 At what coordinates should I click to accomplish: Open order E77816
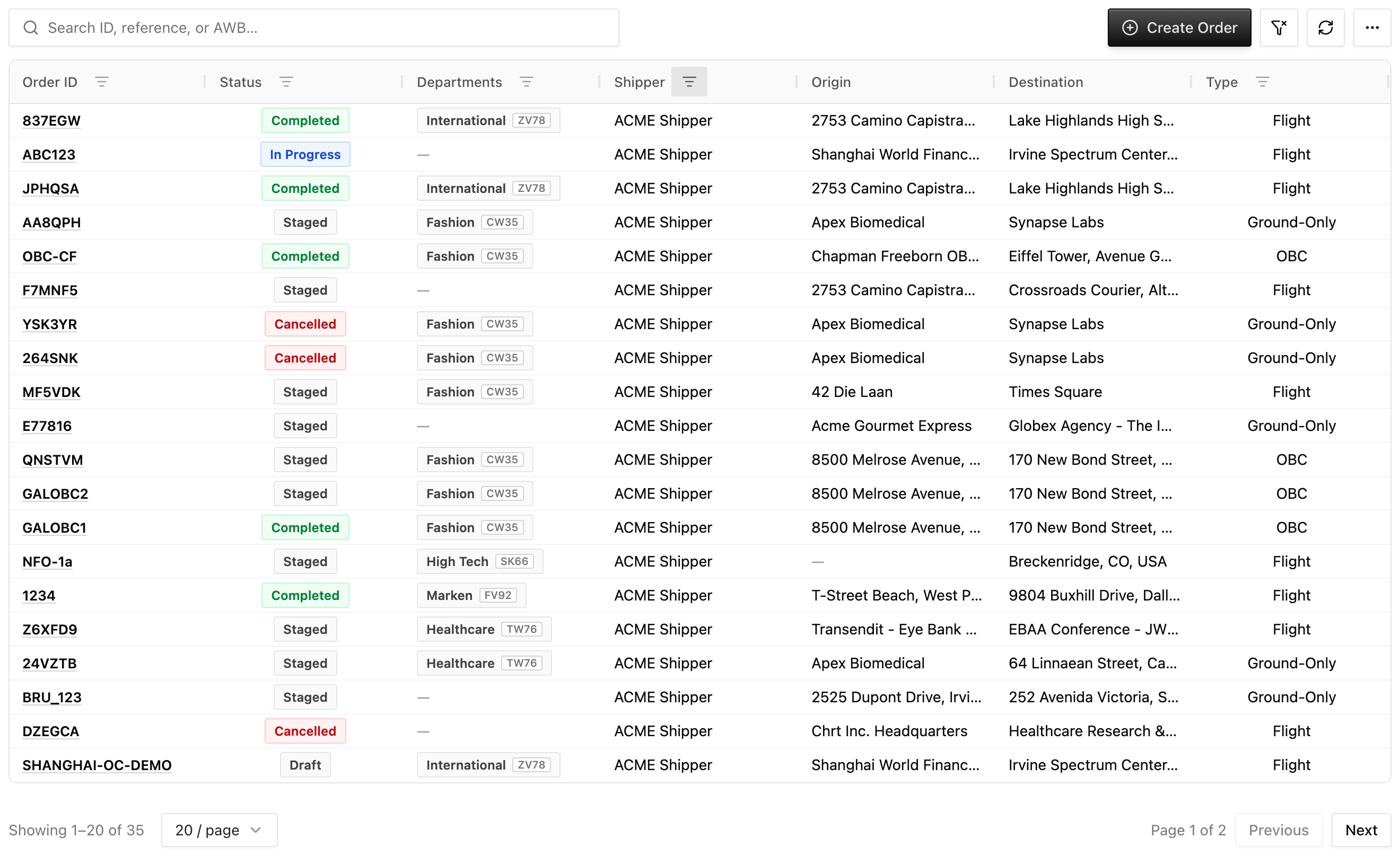pyautogui.click(x=47, y=426)
